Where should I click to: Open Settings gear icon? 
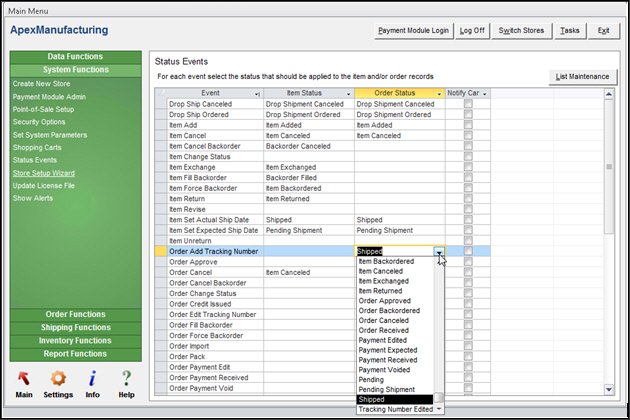[x=58, y=378]
